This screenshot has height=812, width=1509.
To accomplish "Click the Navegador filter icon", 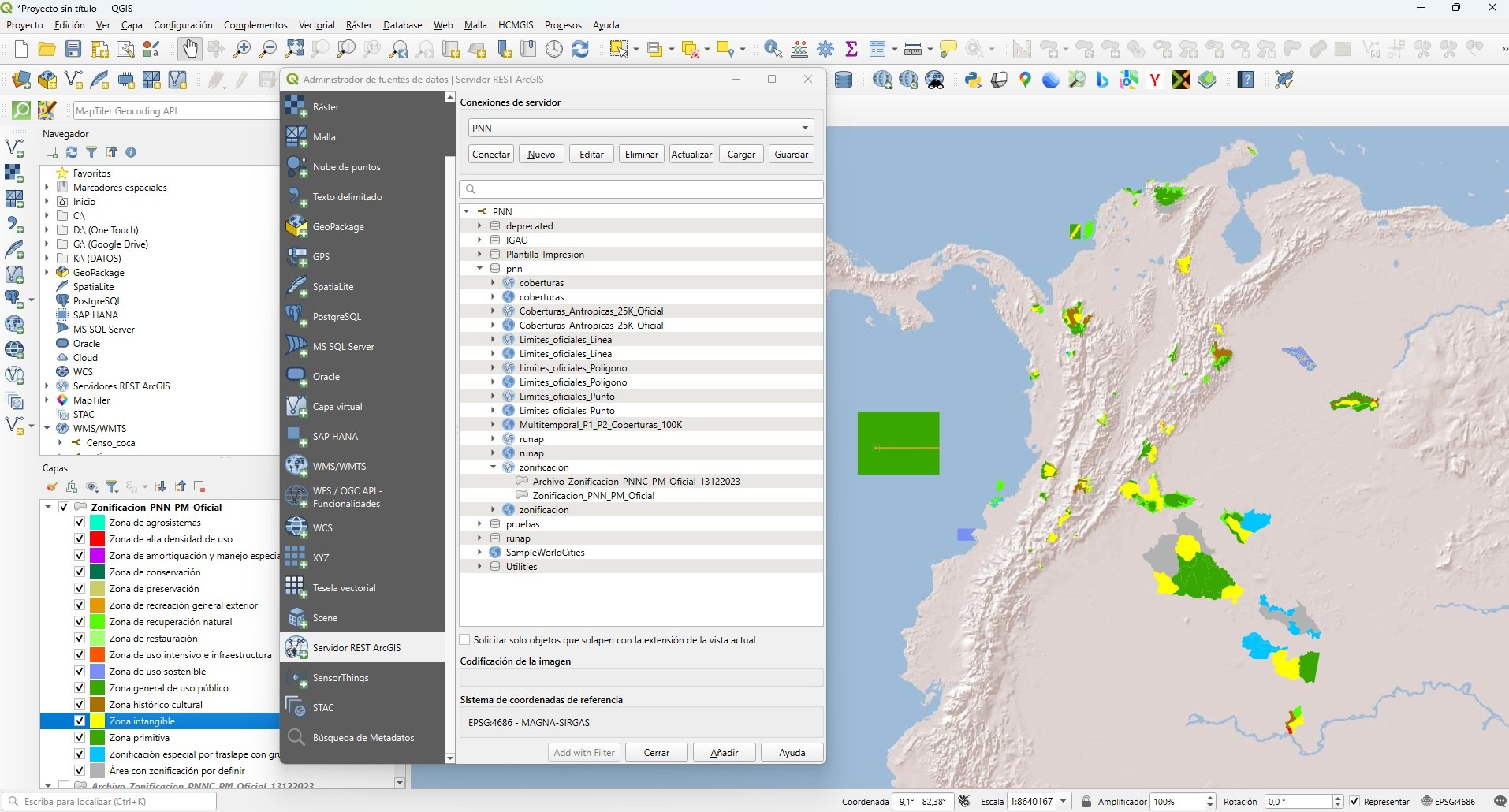I will [91, 152].
